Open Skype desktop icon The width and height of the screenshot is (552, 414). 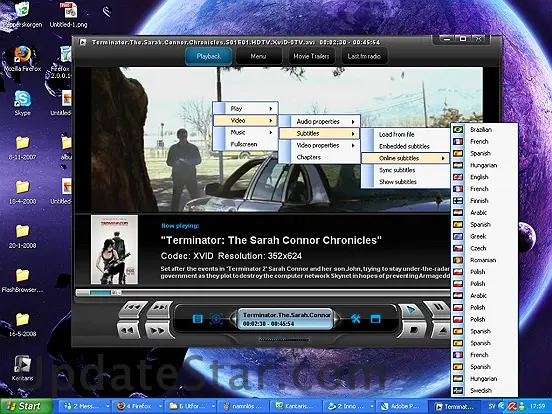[x=23, y=103]
